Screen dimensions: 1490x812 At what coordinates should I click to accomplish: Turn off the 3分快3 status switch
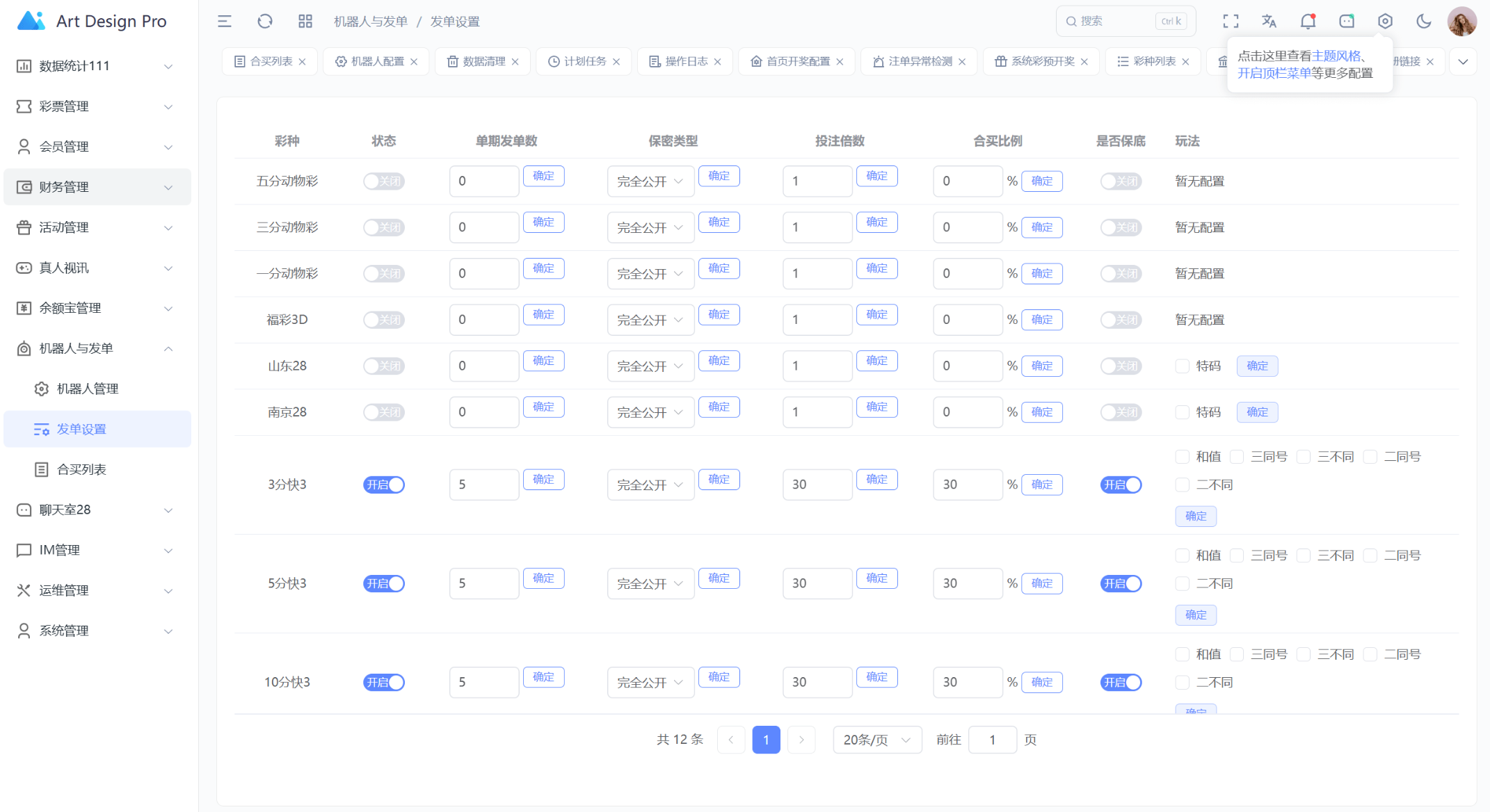pyautogui.click(x=384, y=485)
